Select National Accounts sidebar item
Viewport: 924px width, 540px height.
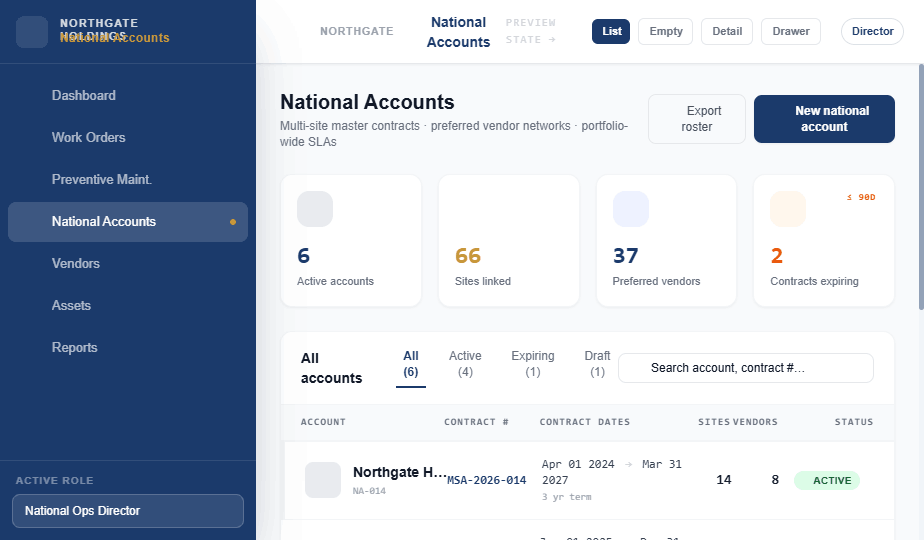128,222
